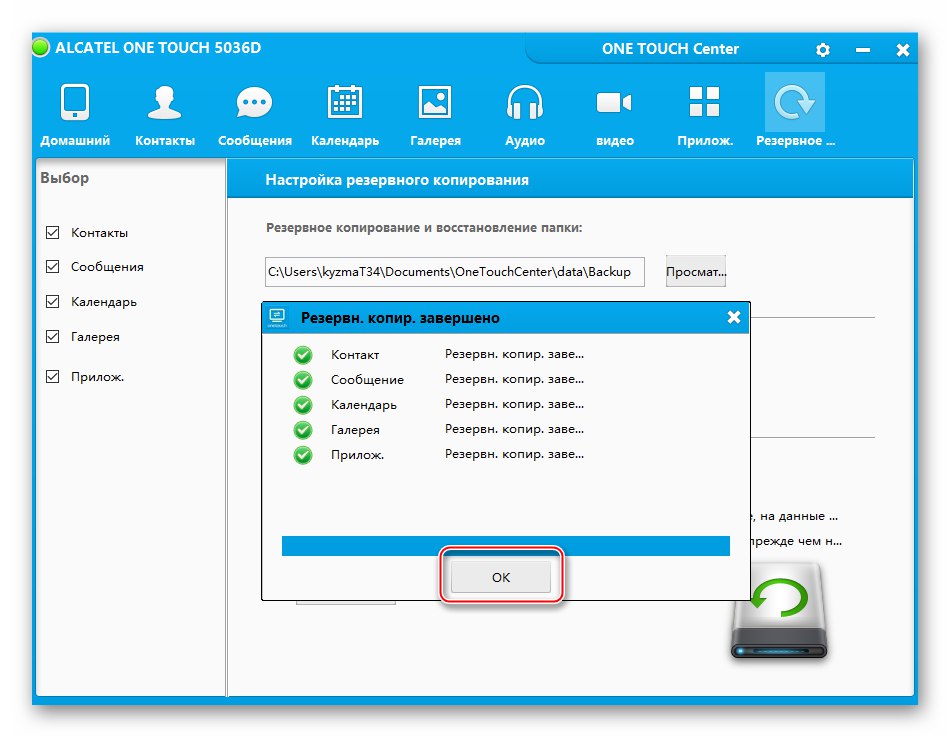Click the ALCATEL ONE TOUCH 5036D title
The width and height of the screenshot is (950, 737).
pyautogui.click(x=158, y=48)
